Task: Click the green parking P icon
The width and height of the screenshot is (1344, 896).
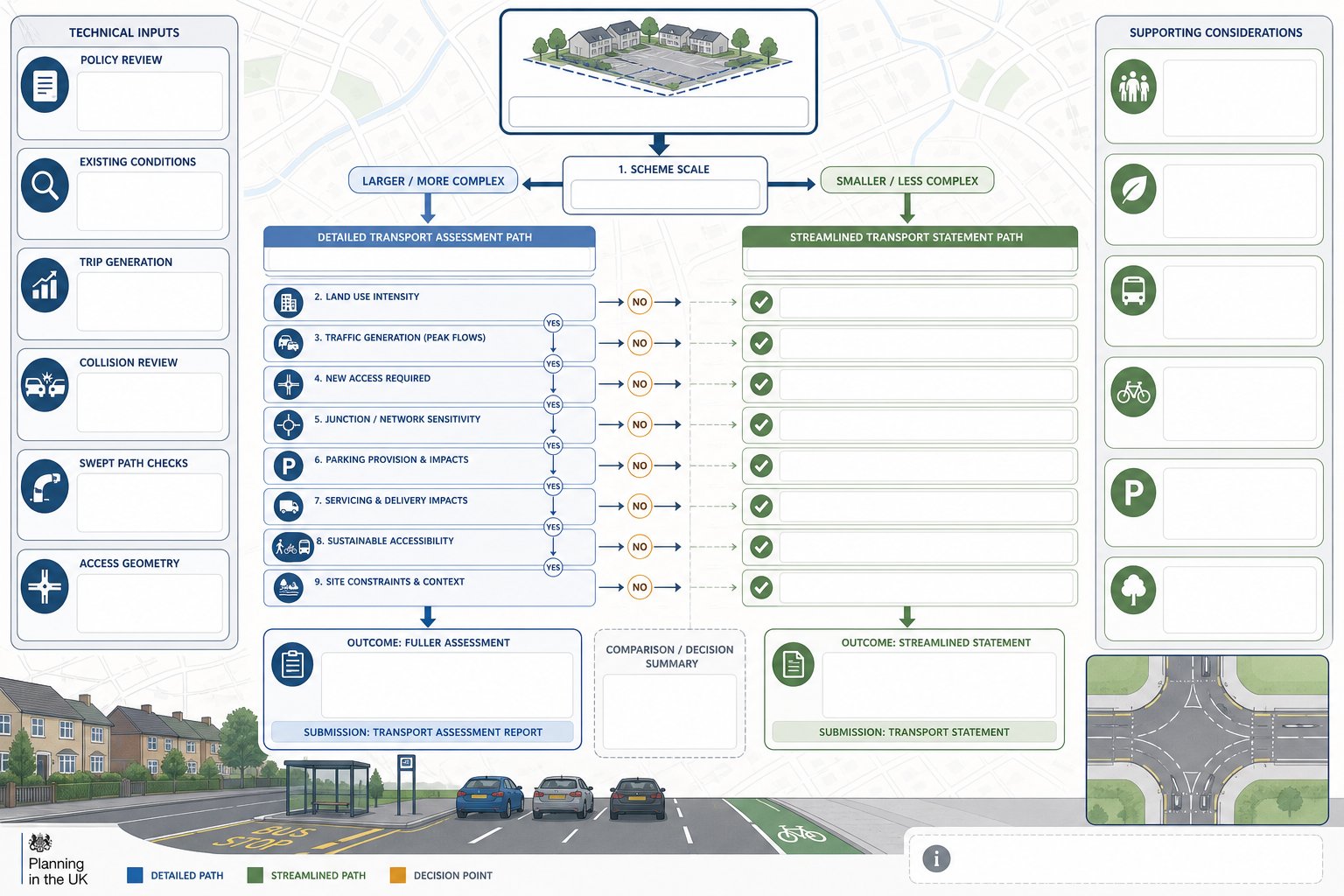Action: tap(1133, 493)
